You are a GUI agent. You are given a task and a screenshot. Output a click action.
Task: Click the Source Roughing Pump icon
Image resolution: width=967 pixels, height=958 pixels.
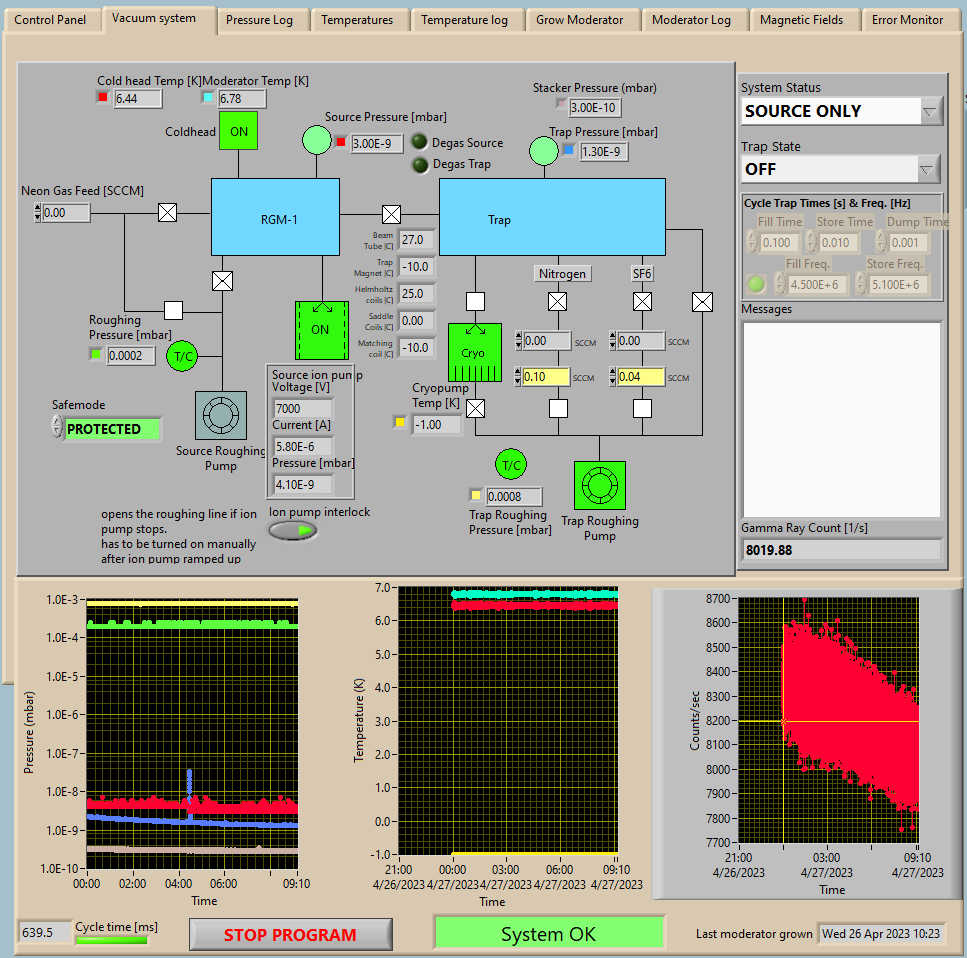[218, 414]
